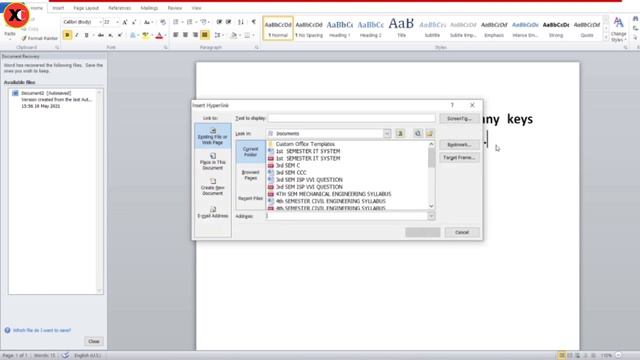Open the font size dropdown
This screenshot has width=640, height=360.
117,22
